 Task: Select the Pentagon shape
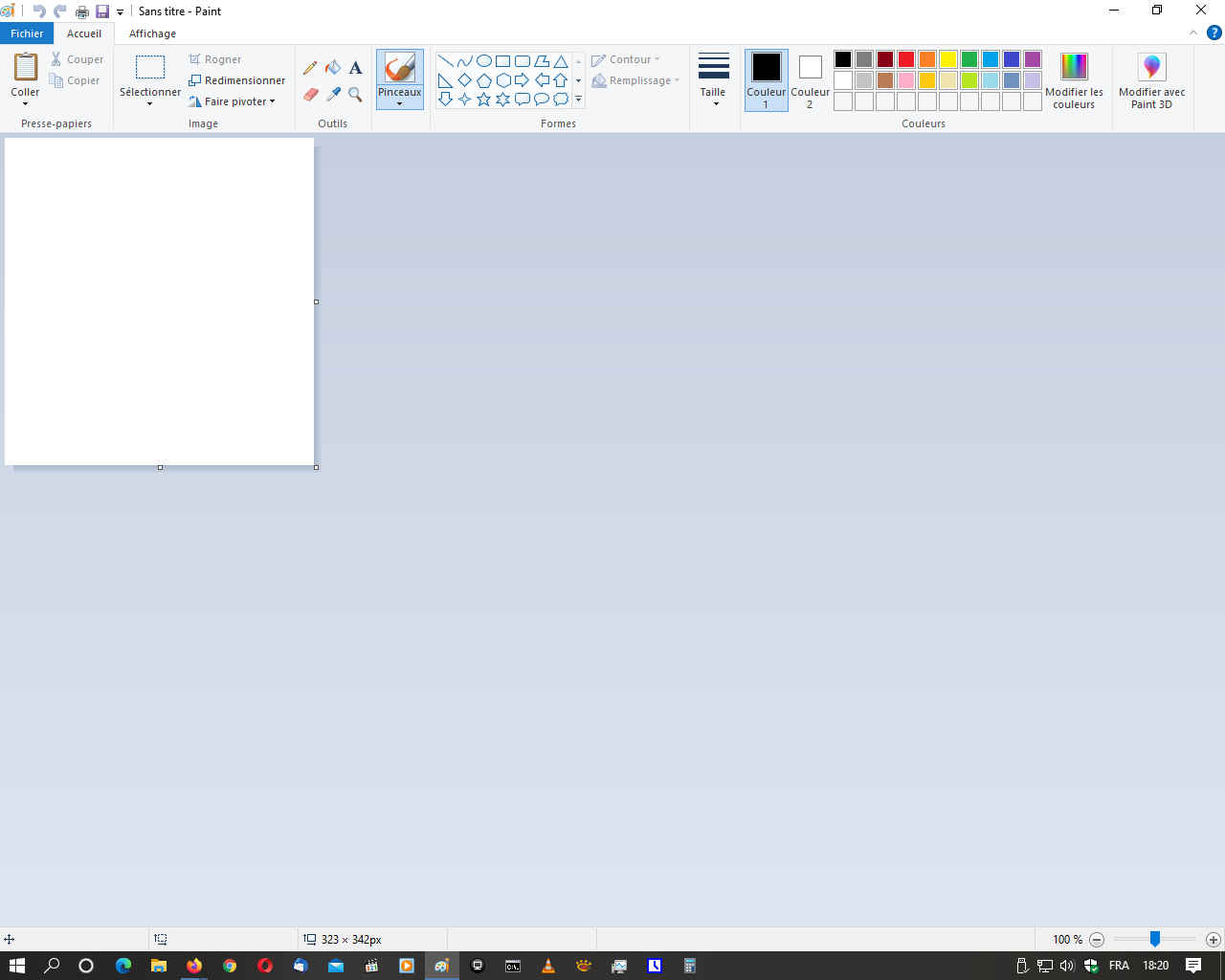(484, 80)
